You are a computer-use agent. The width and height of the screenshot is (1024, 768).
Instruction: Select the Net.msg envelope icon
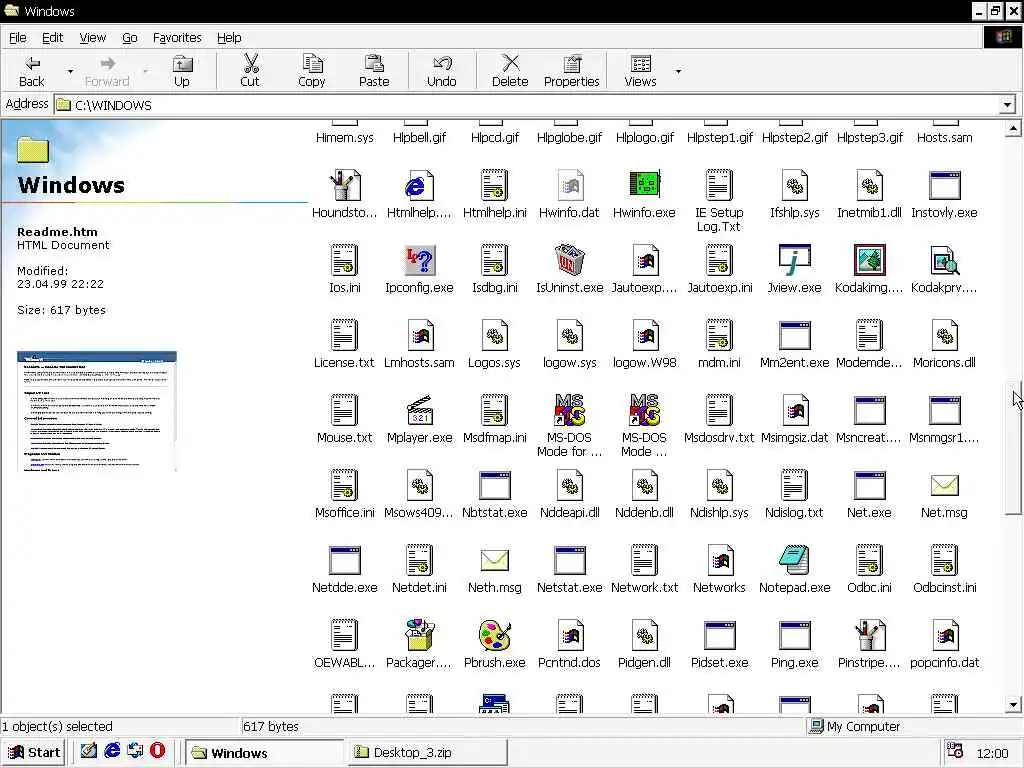coord(944,485)
